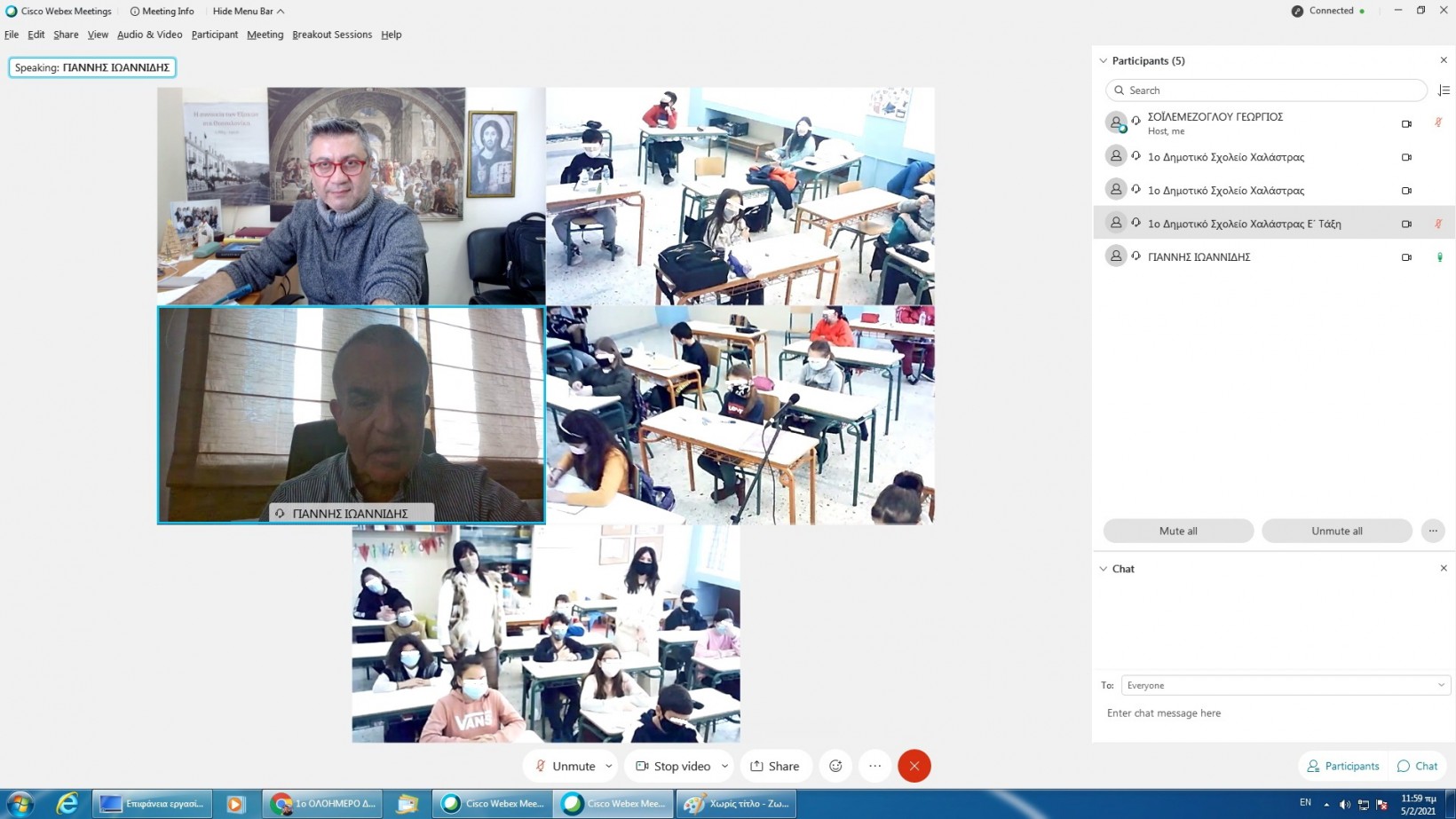Open video options arrow beside Stop video
The height and width of the screenshot is (819, 1456).
pyautogui.click(x=724, y=766)
